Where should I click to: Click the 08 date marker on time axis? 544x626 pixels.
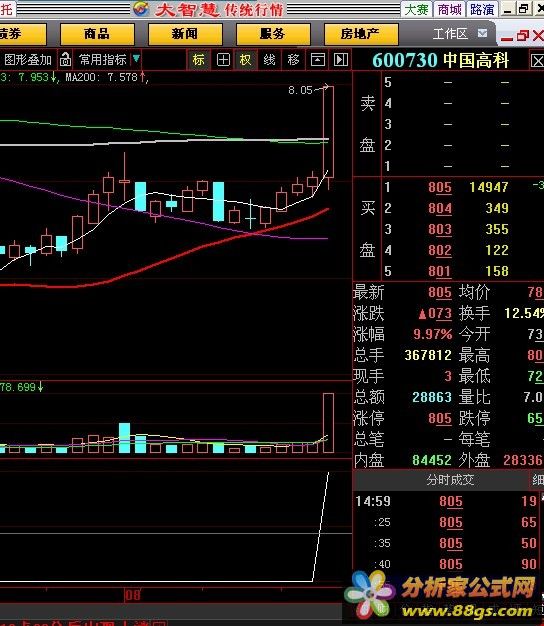(x=133, y=595)
